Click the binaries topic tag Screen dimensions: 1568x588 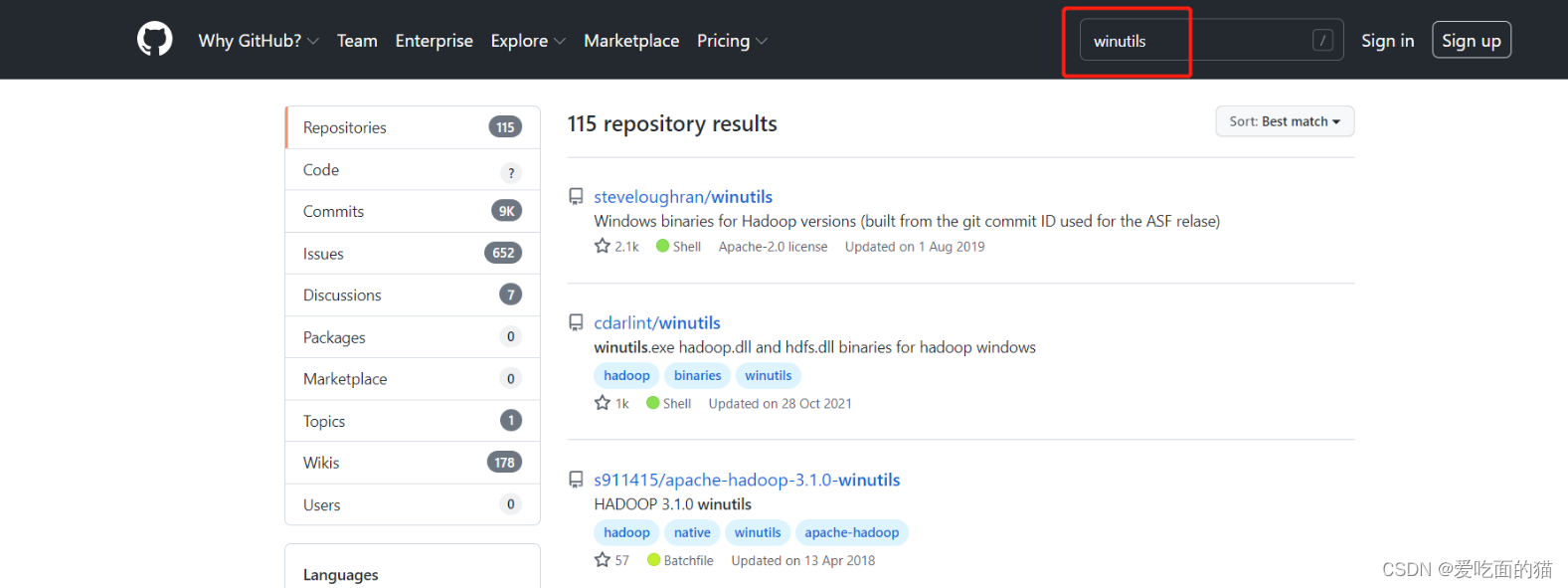coord(697,375)
